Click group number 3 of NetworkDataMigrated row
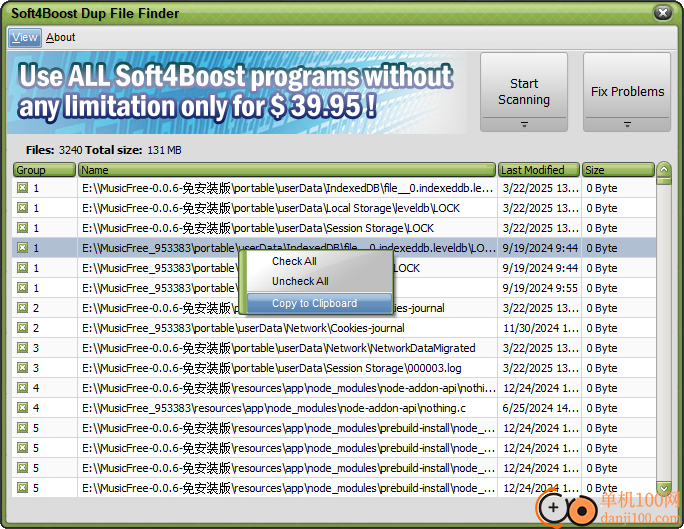Image resolution: width=684 pixels, height=529 pixels. coord(36,348)
